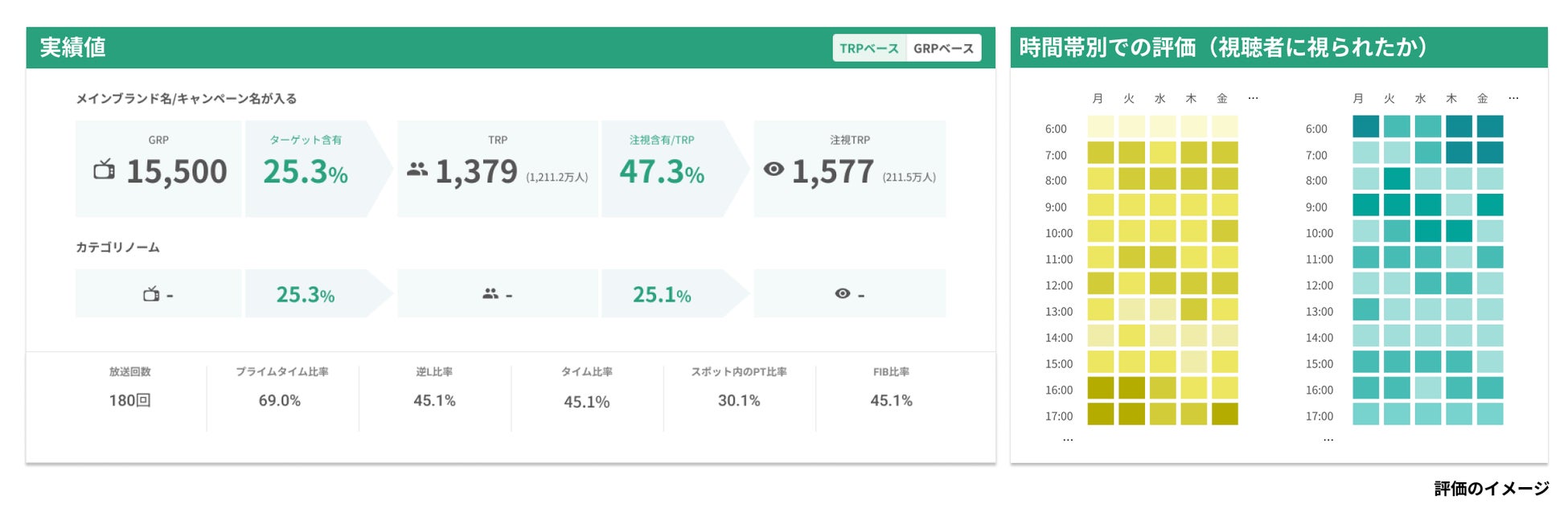The height and width of the screenshot is (512, 1568).
Task: Click the people icon in the カテゴリノーム row
Action: 491,294
